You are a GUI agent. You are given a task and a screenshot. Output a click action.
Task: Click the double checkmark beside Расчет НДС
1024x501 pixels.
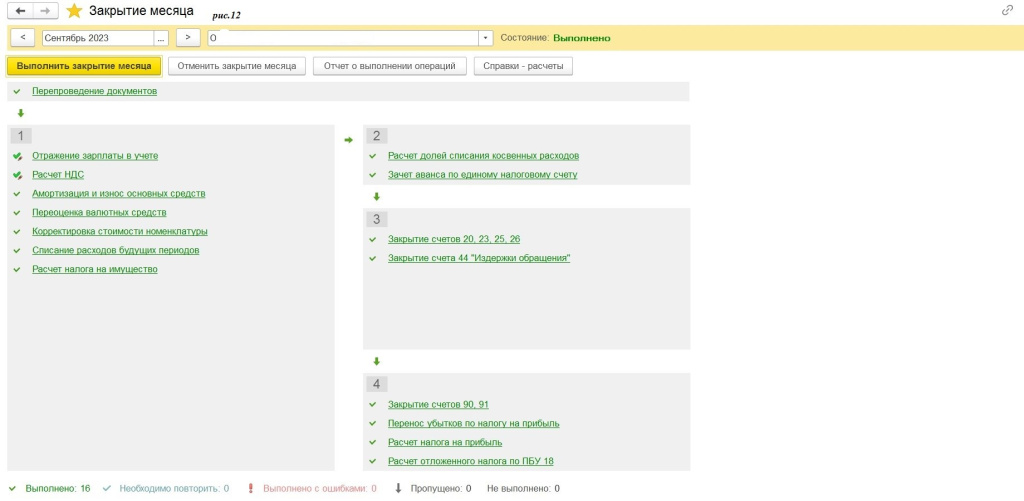pos(17,175)
